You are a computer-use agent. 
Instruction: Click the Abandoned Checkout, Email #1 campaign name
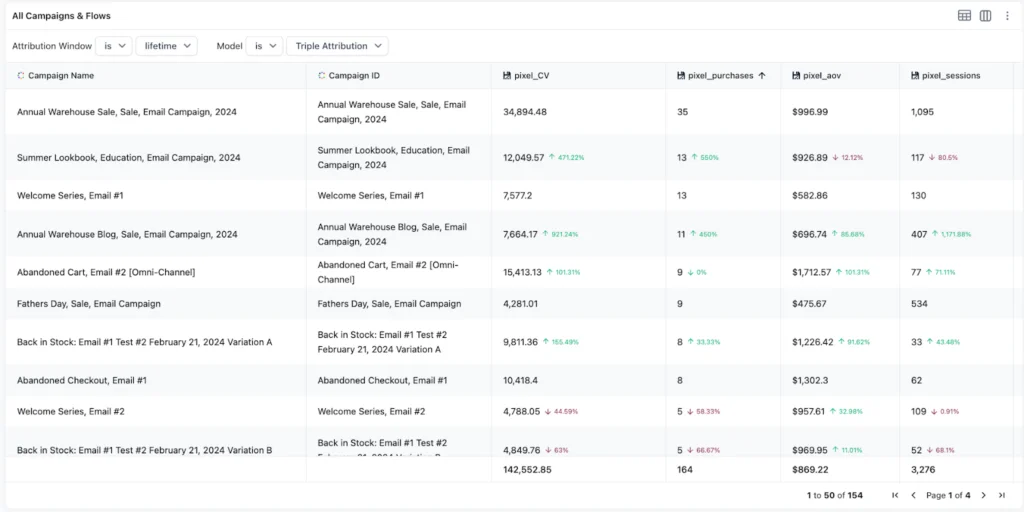tap(82, 381)
